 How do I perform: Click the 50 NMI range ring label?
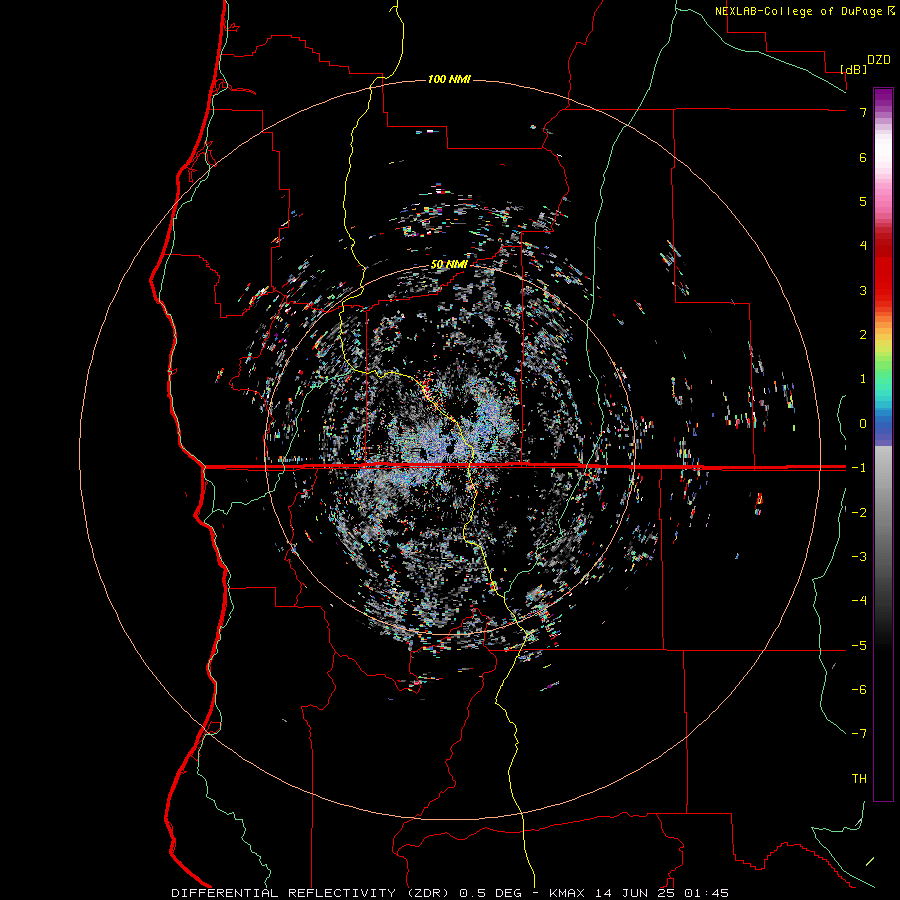pos(449,265)
